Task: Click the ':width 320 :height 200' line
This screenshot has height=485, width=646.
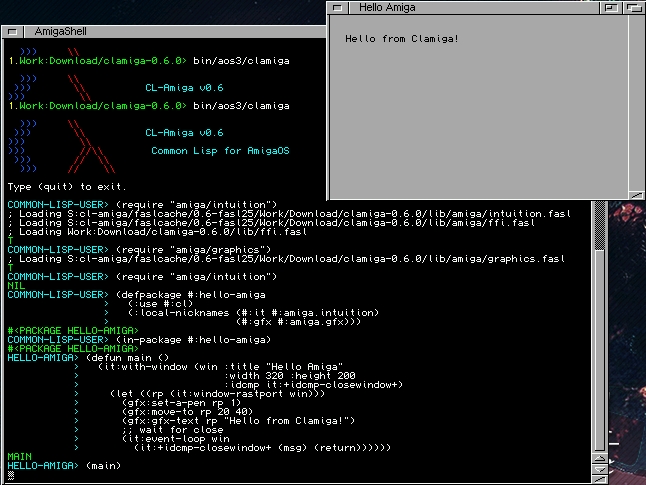Action: [290, 376]
